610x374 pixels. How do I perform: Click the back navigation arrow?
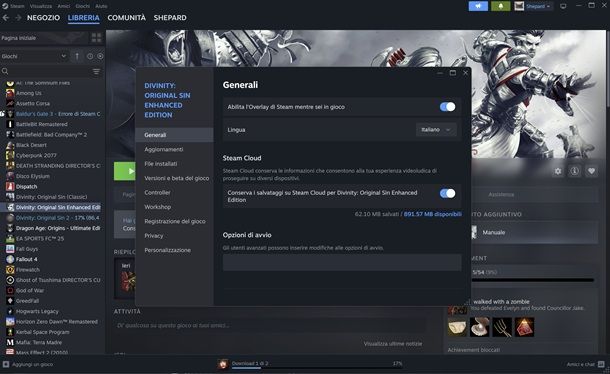tap(6, 18)
